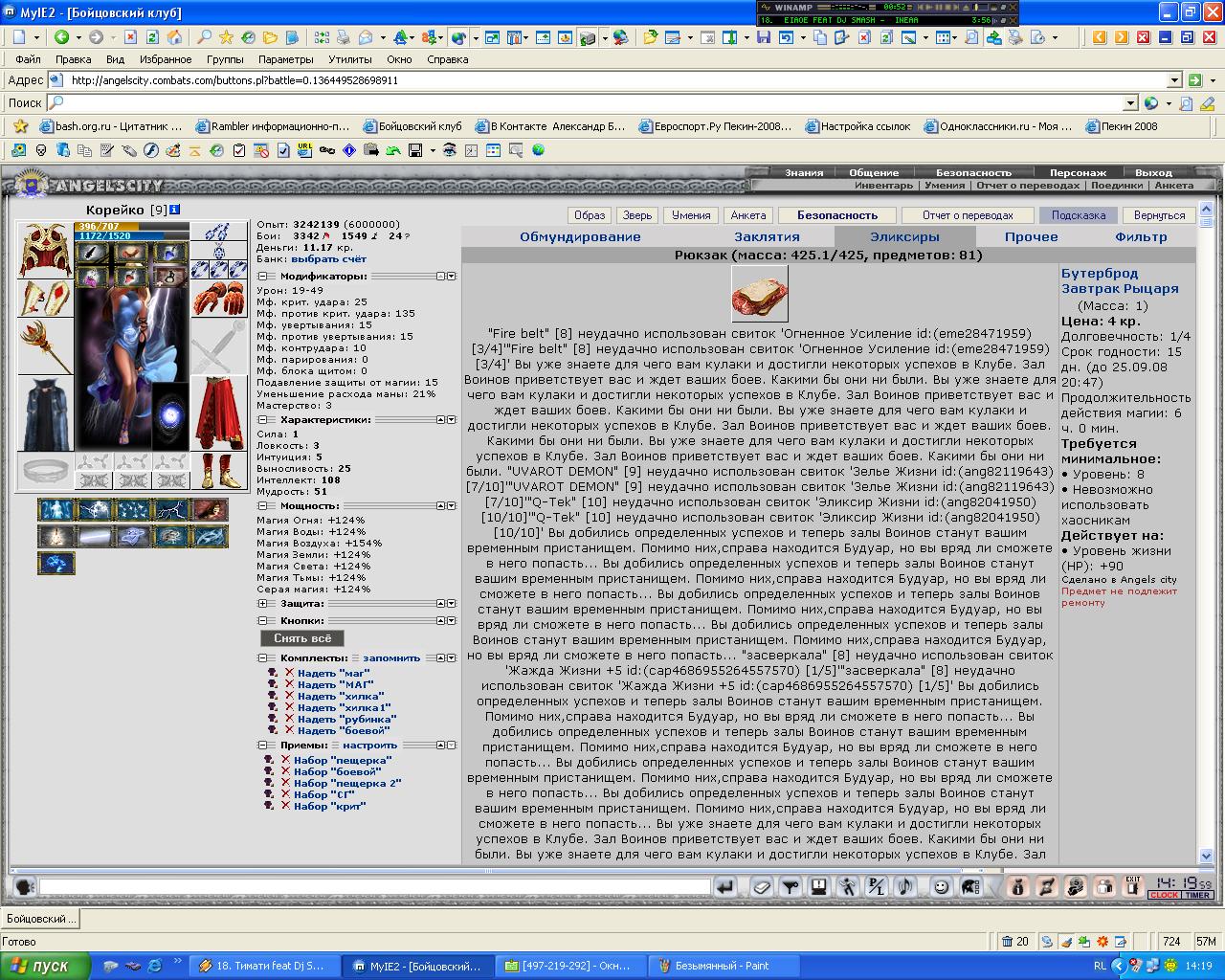Click the orange HP bar 396/707
The height and width of the screenshot is (980, 1225).
coord(131,227)
